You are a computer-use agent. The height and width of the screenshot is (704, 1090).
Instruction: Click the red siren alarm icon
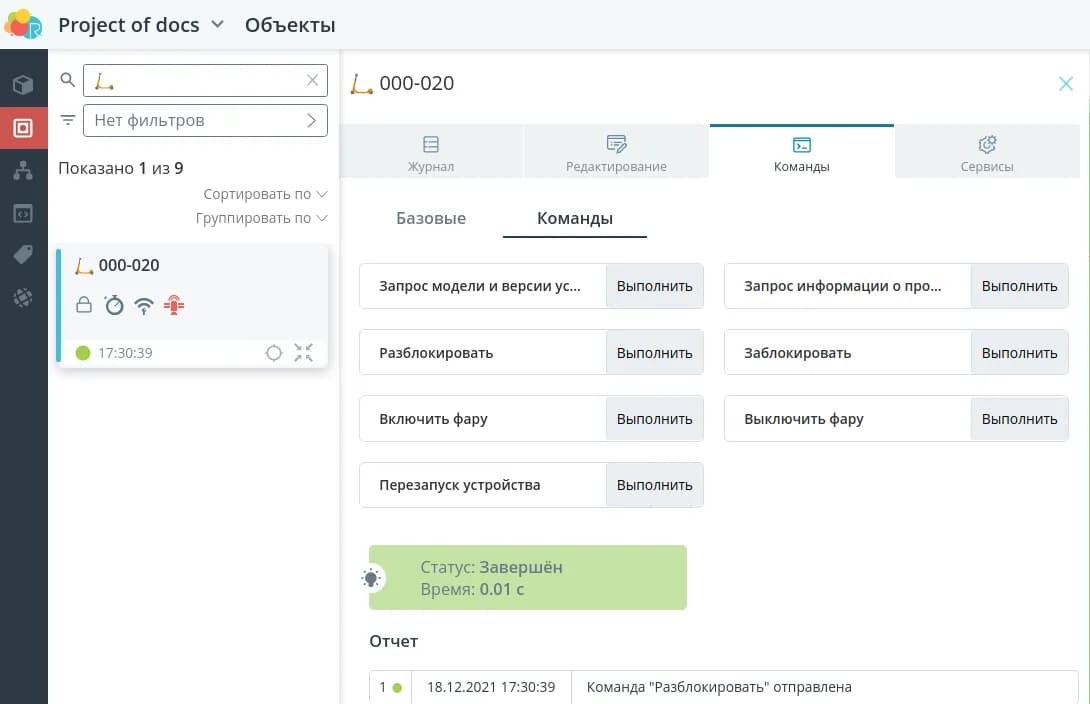[174, 305]
